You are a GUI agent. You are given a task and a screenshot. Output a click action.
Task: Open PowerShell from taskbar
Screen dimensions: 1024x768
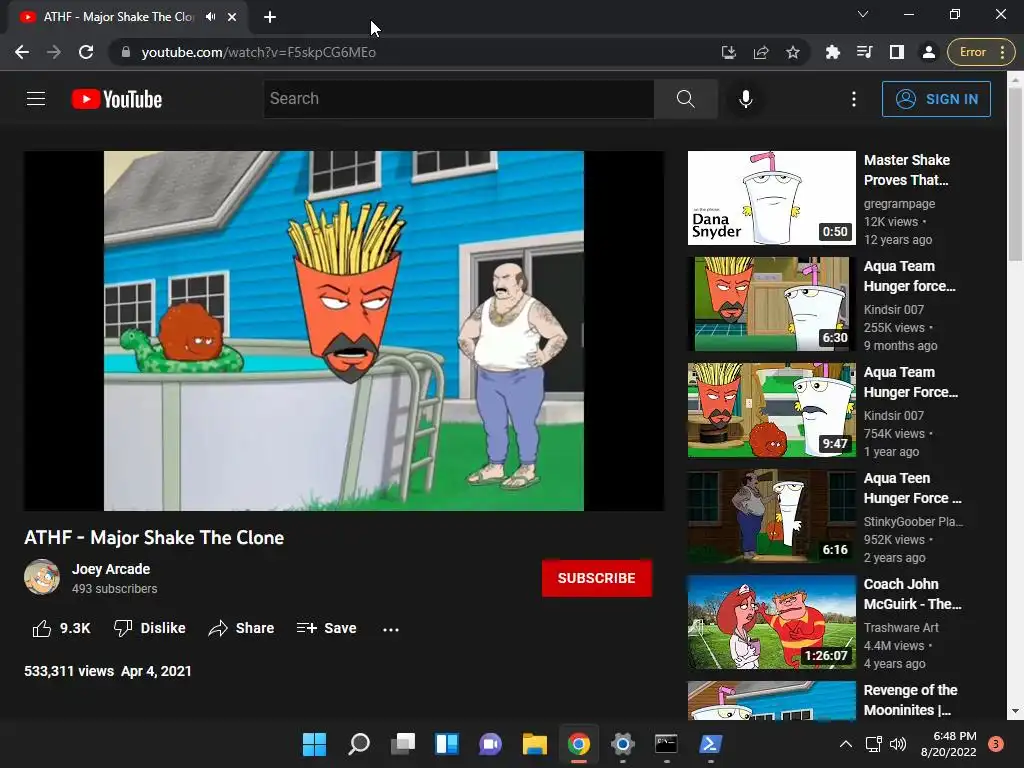pos(711,744)
